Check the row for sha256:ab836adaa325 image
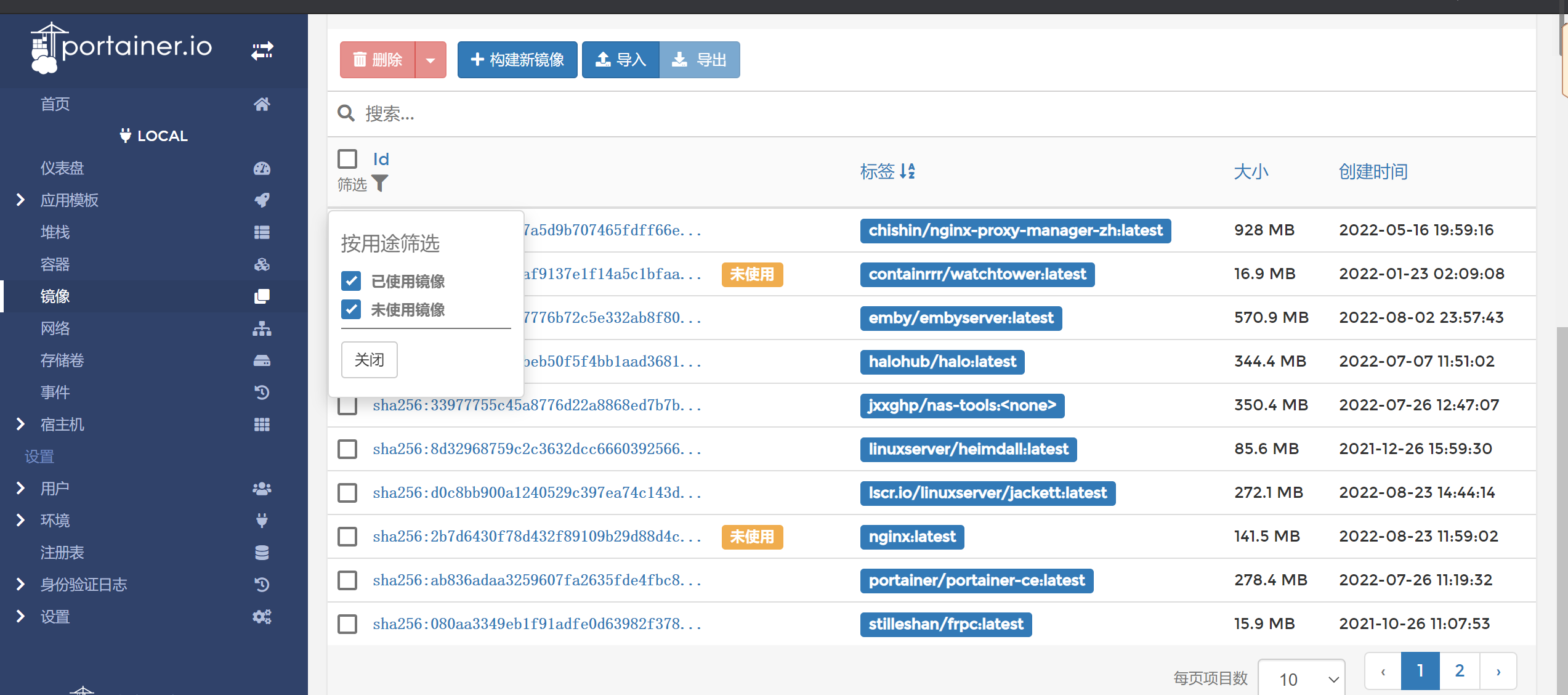The height and width of the screenshot is (695, 1568). (347, 580)
